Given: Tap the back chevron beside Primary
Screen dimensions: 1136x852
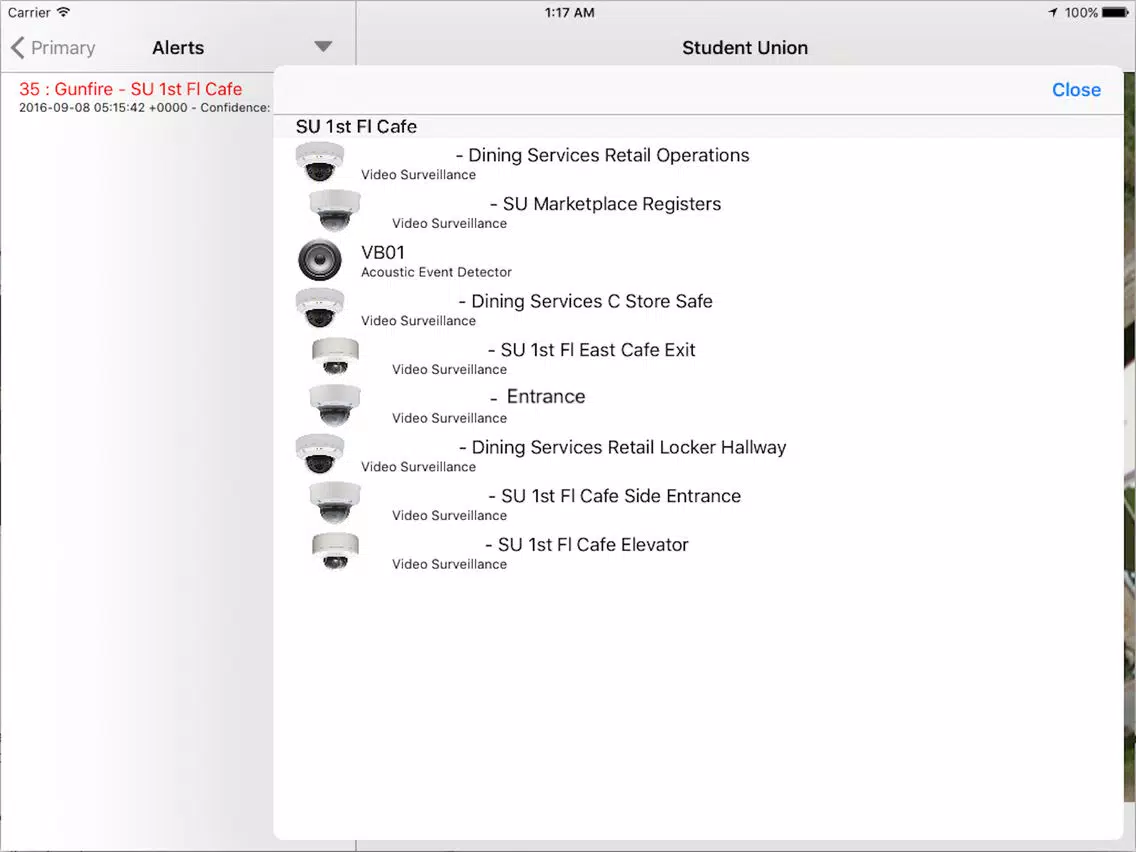Looking at the screenshot, I should coord(18,48).
